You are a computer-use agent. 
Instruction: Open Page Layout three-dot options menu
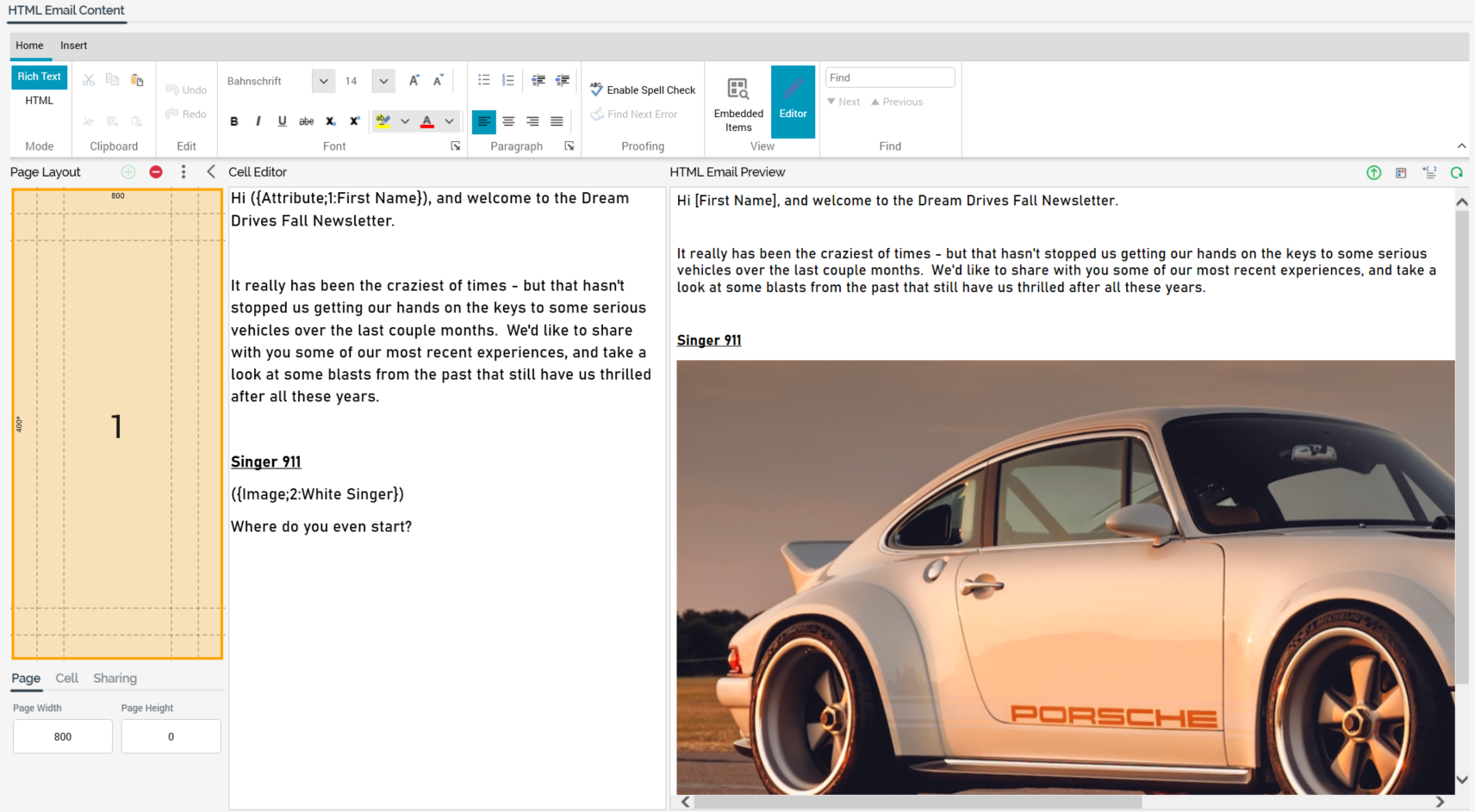(x=184, y=172)
